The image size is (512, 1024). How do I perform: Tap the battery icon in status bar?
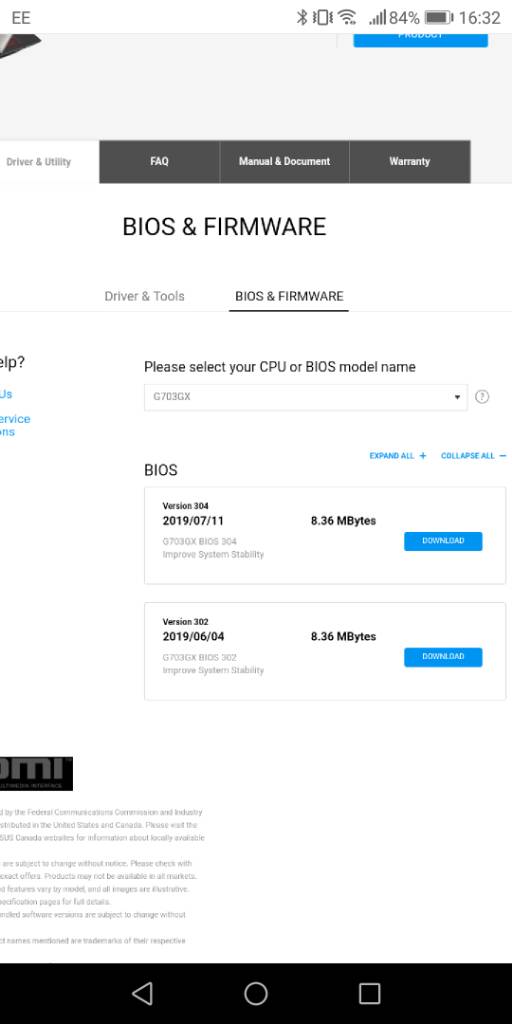(x=439, y=17)
